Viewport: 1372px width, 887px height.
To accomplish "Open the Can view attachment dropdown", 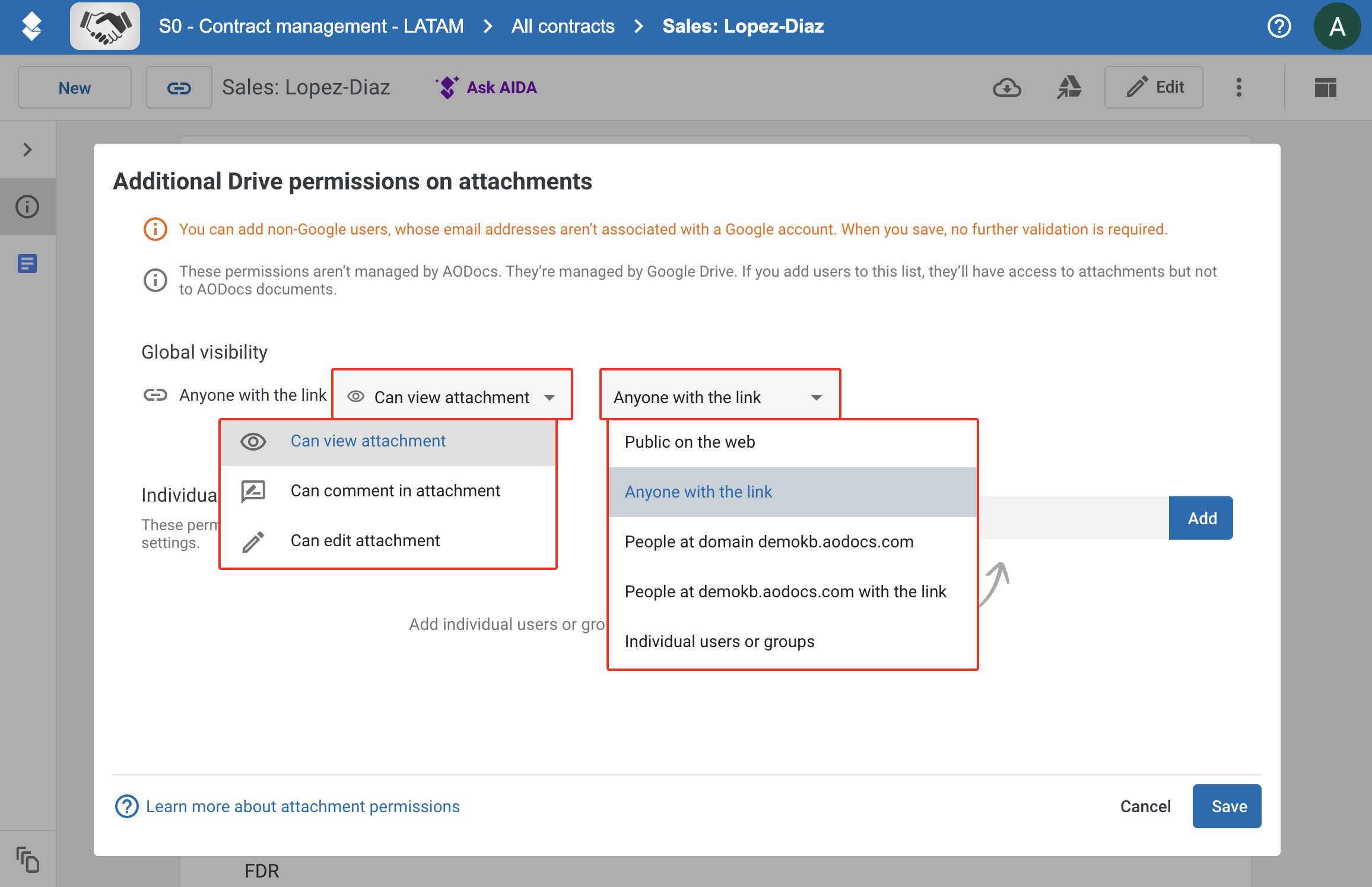I will tap(452, 397).
